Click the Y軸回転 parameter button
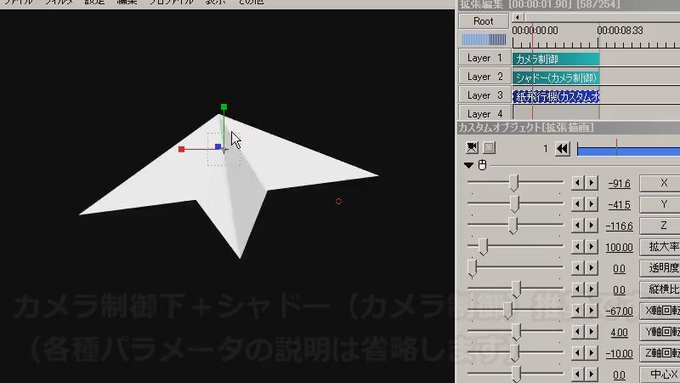 [660, 331]
